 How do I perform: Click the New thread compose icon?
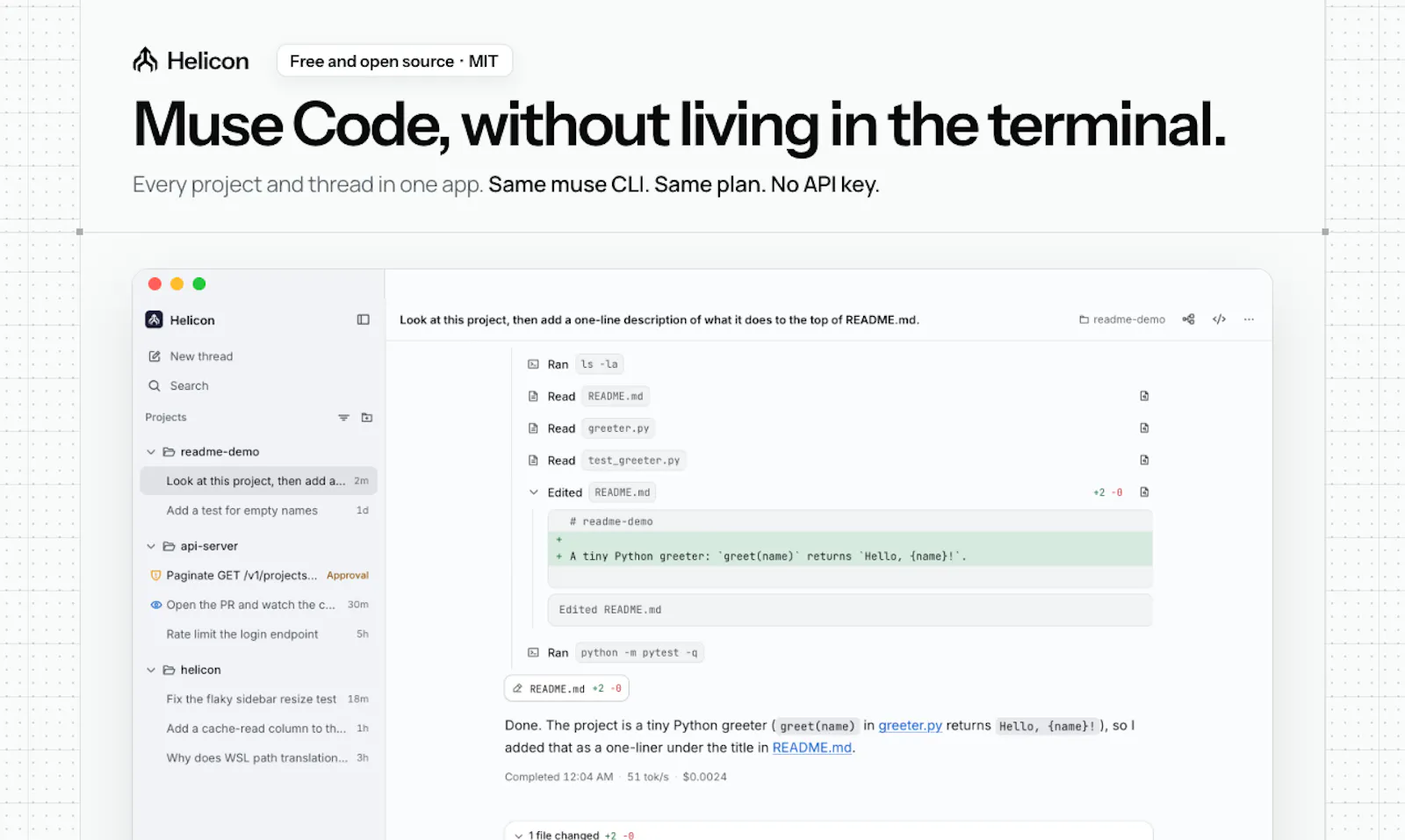pyautogui.click(x=155, y=356)
